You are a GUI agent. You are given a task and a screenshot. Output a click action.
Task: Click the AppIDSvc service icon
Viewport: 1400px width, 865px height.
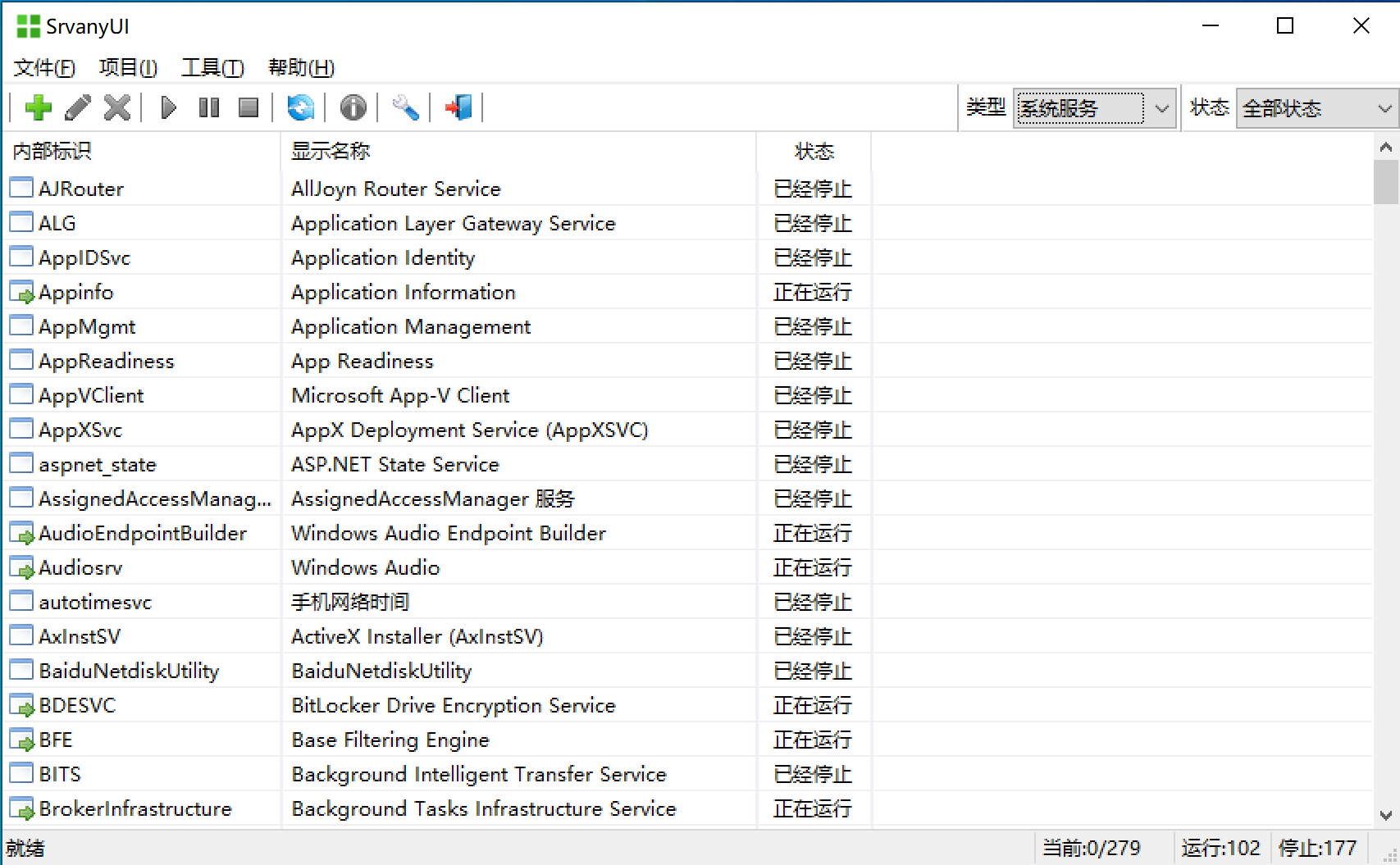coord(21,257)
